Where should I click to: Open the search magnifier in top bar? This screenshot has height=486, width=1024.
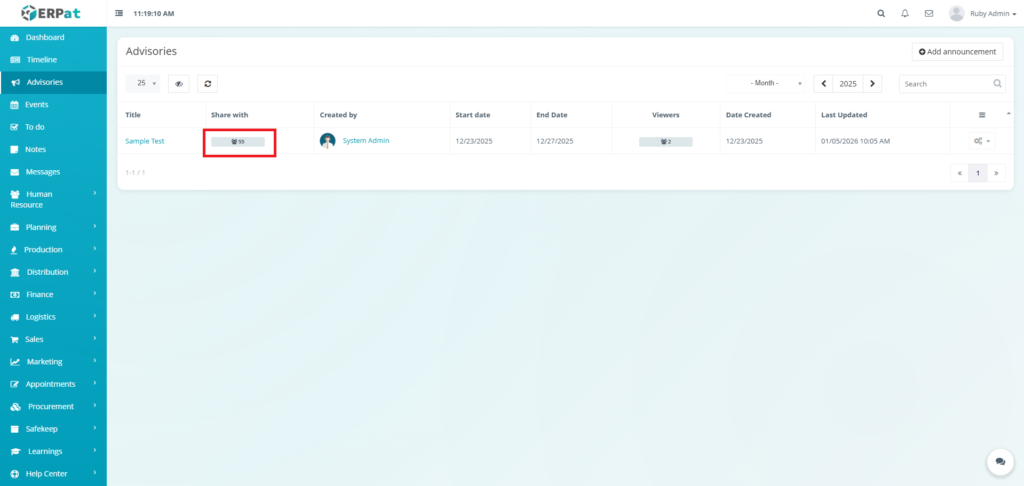881,13
